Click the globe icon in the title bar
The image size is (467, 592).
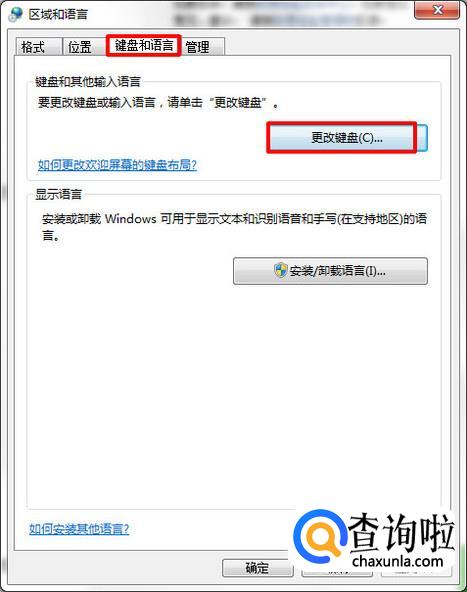[15, 14]
